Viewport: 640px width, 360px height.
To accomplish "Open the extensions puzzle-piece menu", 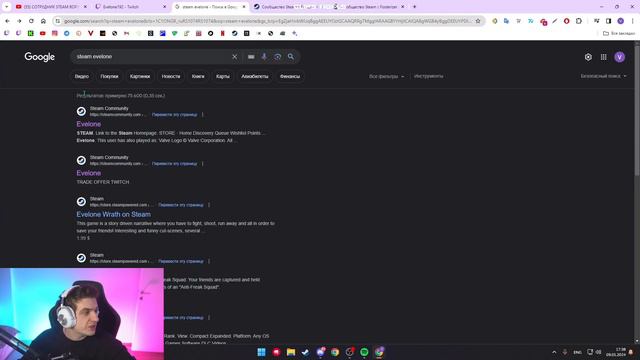I will click(x=579, y=21).
